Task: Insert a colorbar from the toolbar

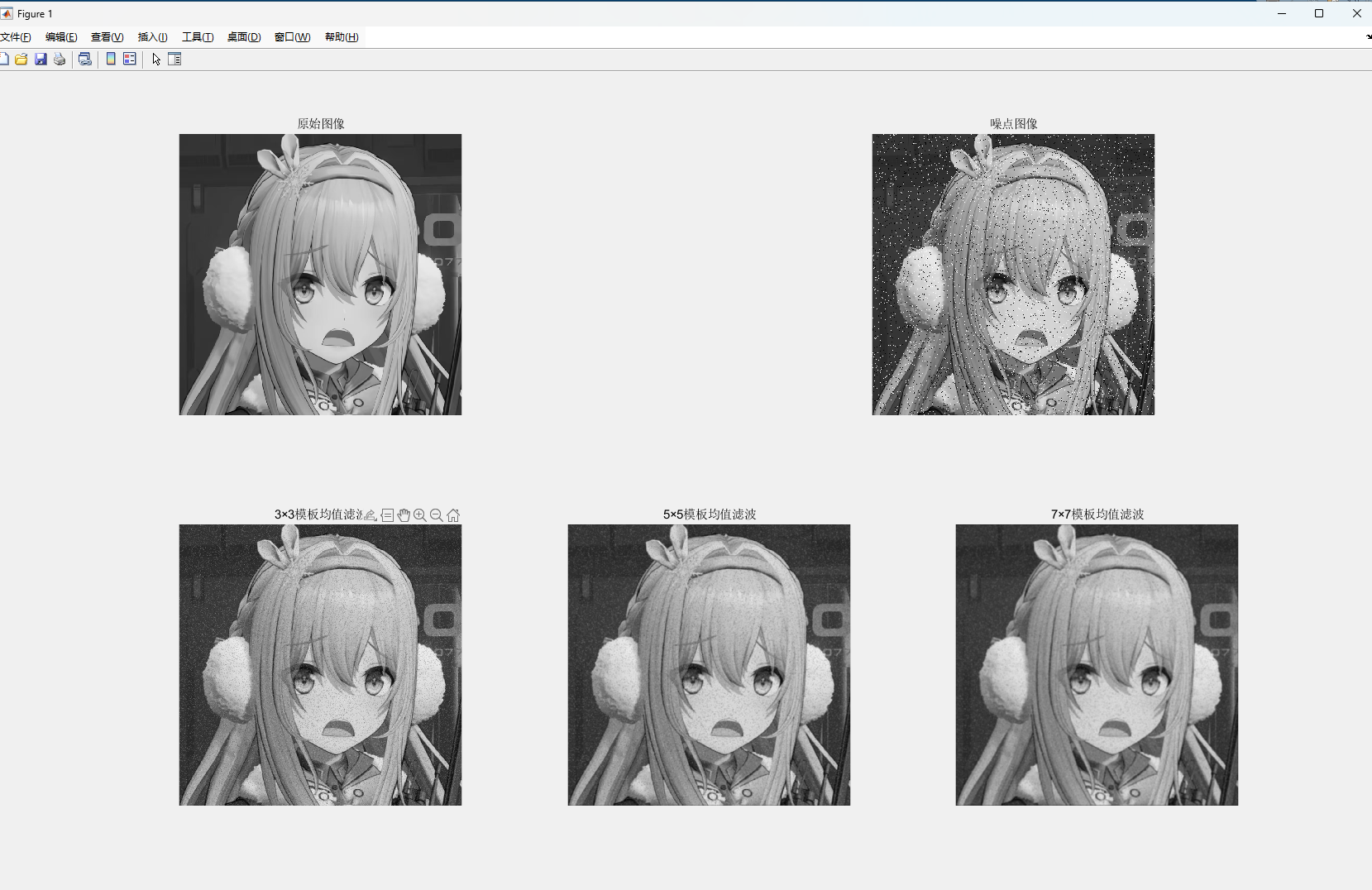Action: point(111,59)
